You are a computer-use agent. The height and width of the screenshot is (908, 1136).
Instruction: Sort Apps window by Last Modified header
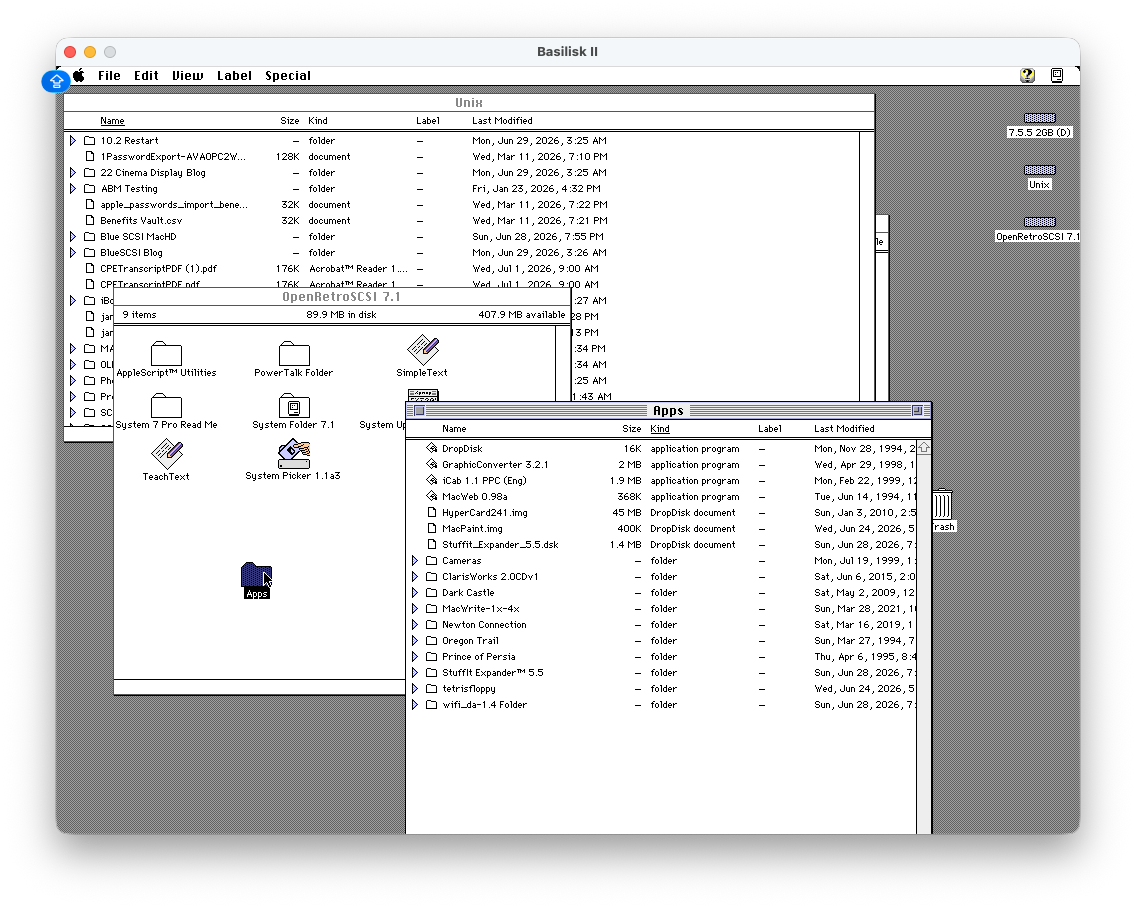click(x=844, y=429)
